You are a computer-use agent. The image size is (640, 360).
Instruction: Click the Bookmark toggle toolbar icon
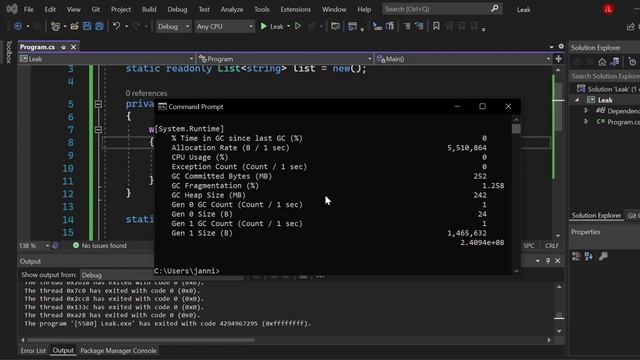436,26
